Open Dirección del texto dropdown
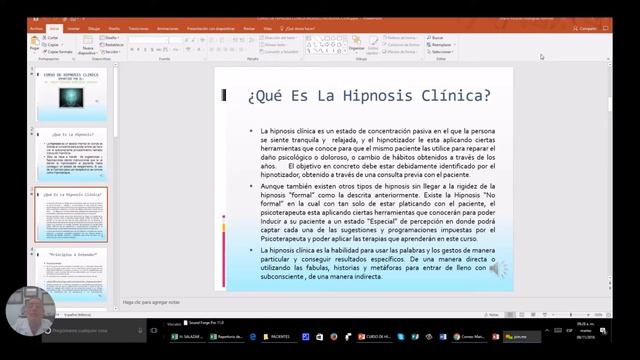This screenshot has width=640, height=360. point(279,38)
